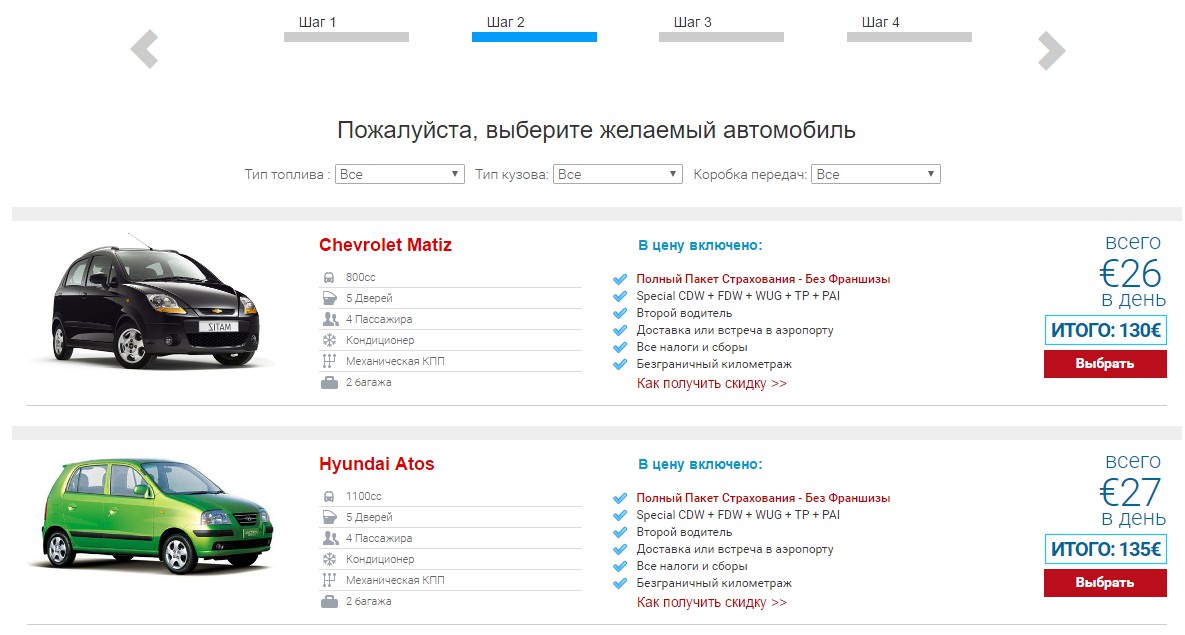
Task: Open Hyundai Atos 'Как получить скидку' link
Action: [711, 603]
